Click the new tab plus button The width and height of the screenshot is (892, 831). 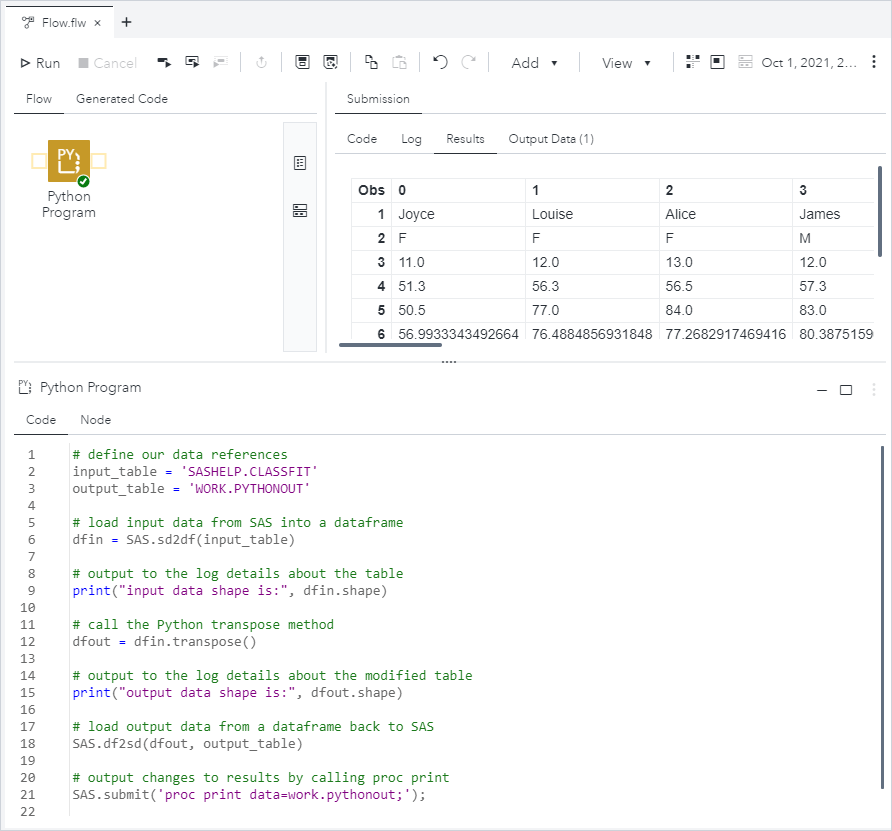click(126, 22)
